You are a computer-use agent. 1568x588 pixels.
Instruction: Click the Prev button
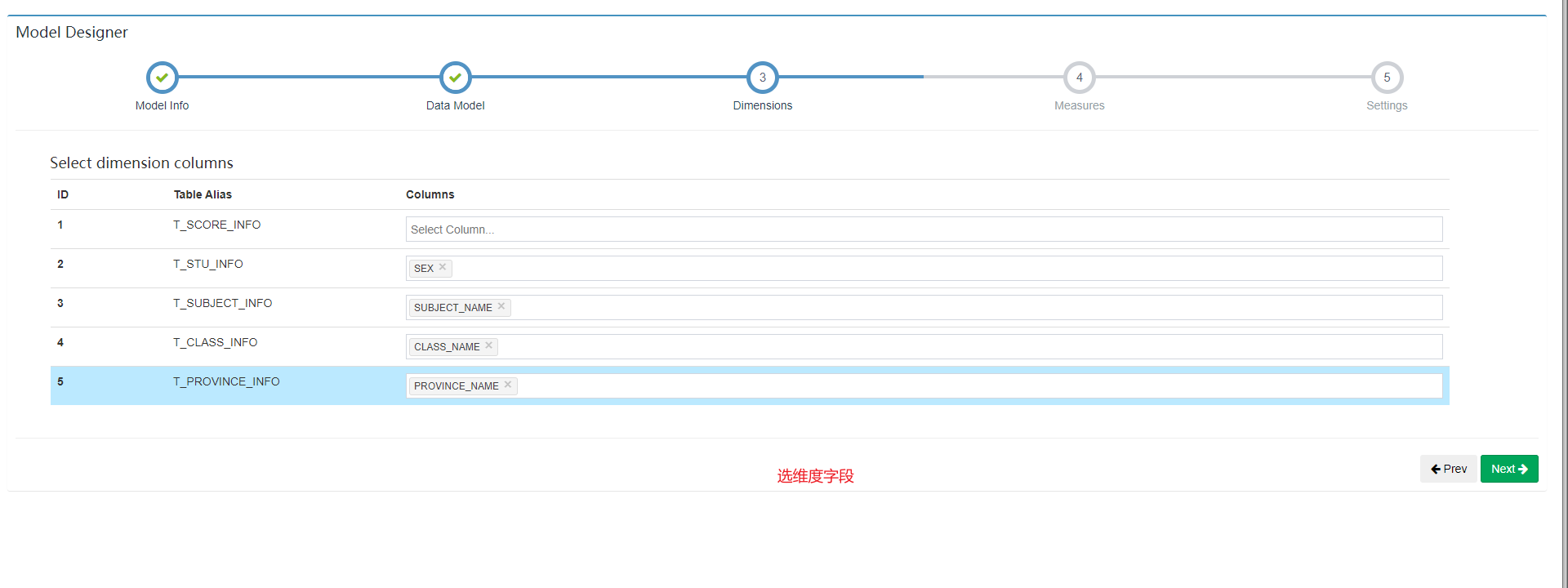tap(1449, 469)
